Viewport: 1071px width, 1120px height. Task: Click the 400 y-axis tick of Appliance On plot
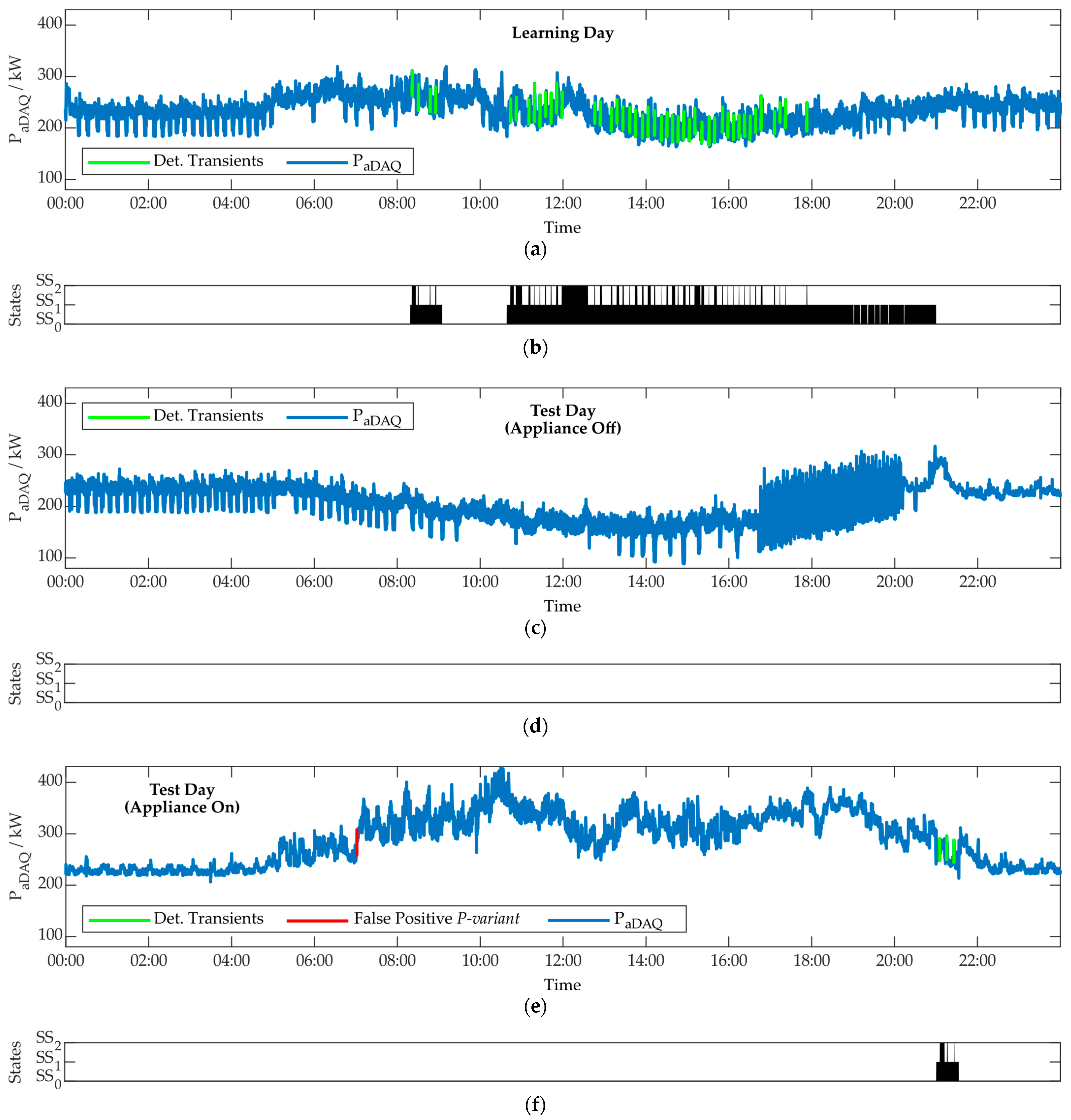(50, 780)
